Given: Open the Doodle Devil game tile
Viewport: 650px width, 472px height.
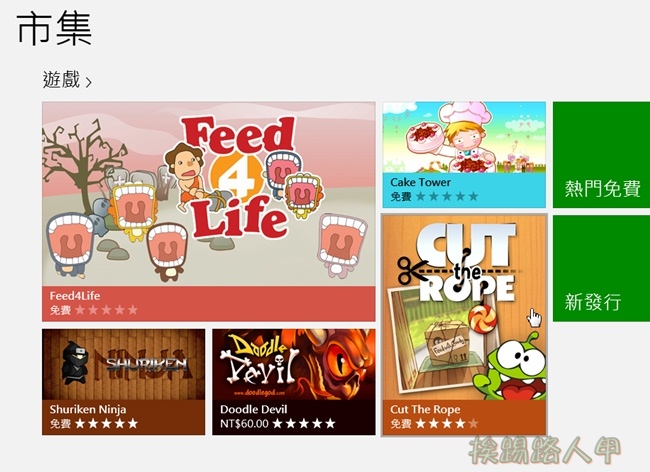Looking at the screenshot, I should 293,382.
